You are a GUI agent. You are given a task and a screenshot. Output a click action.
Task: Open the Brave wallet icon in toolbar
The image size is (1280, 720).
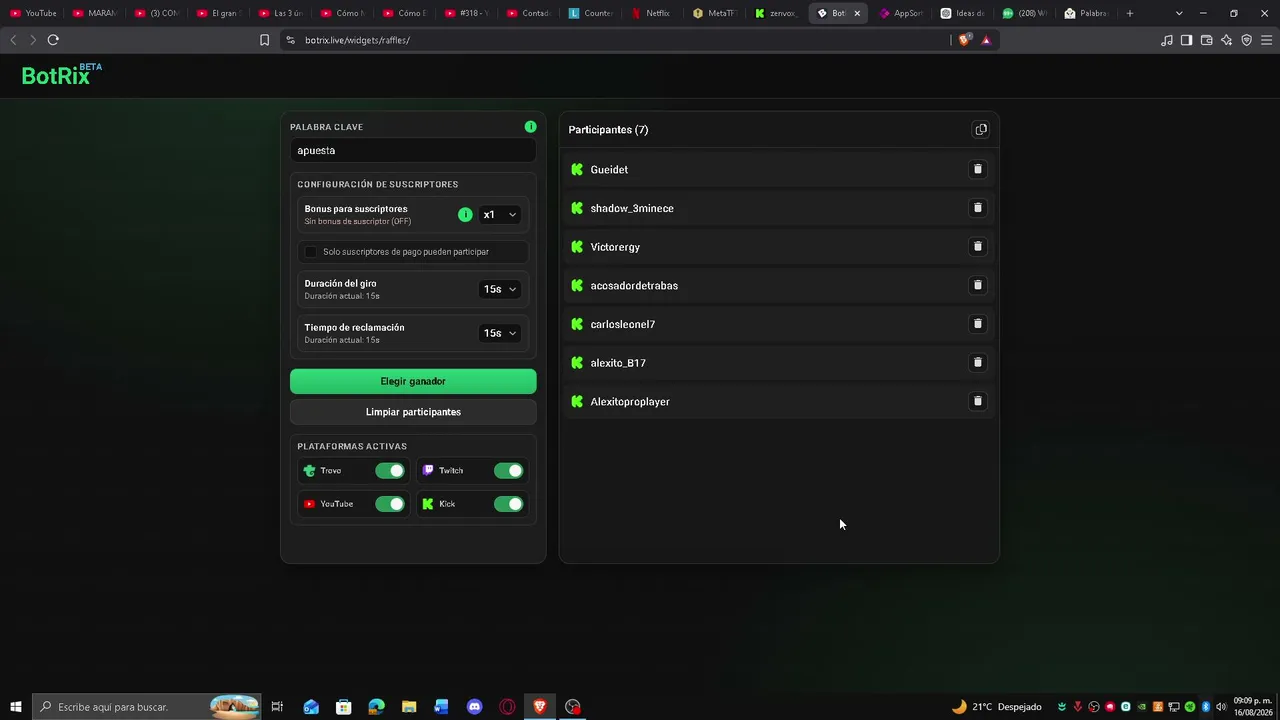coord(1206,40)
